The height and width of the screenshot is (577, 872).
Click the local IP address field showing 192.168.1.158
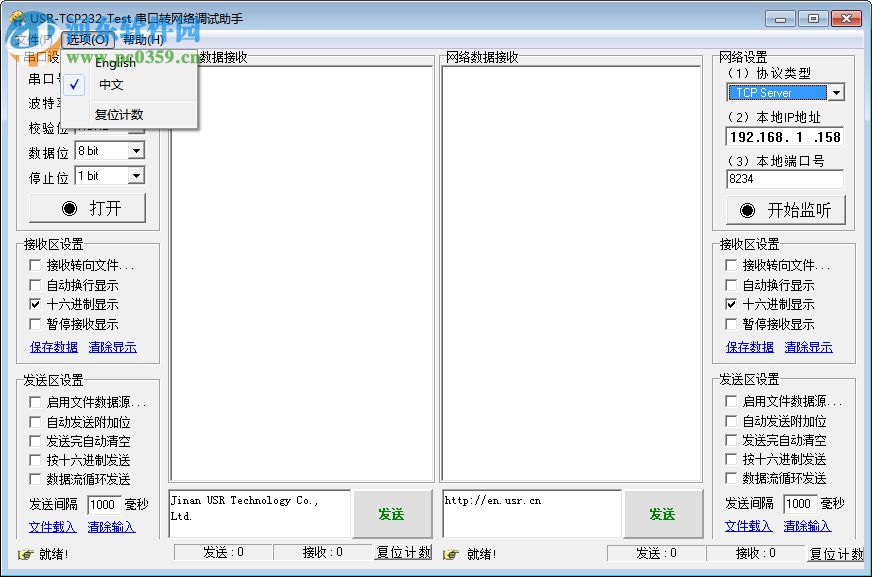[x=785, y=137]
